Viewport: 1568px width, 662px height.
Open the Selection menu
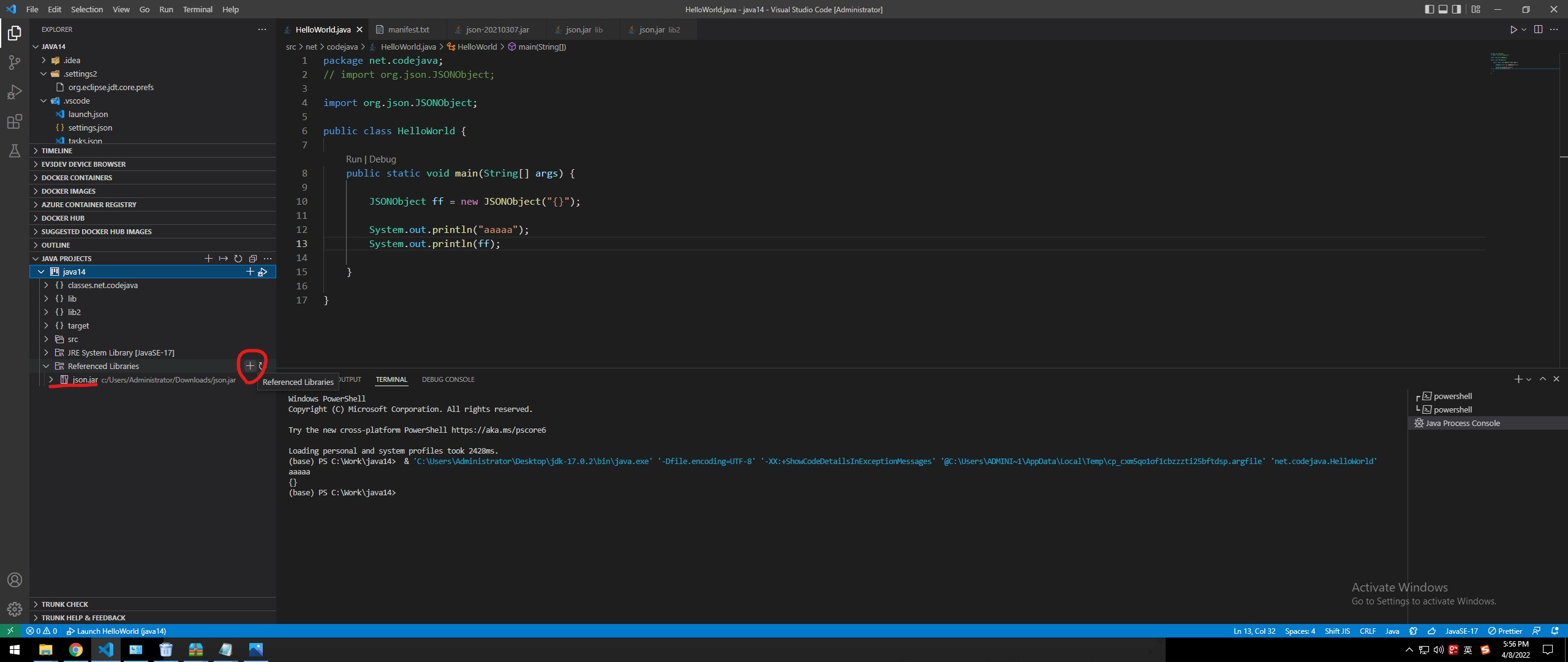click(x=87, y=9)
